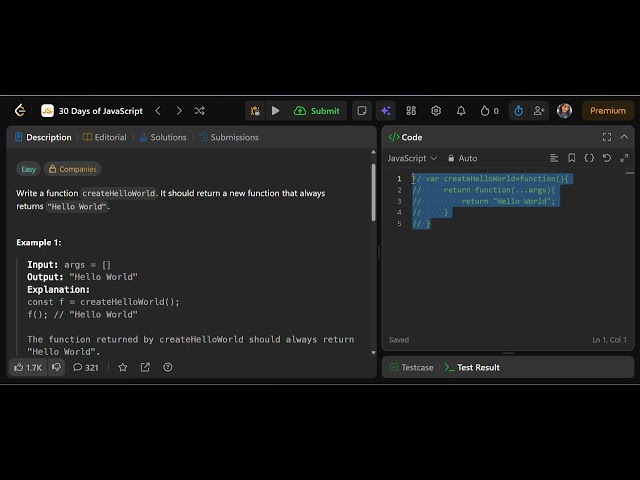Run the code with play button
Image resolution: width=640 pixels, height=480 pixels.
point(276,111)
